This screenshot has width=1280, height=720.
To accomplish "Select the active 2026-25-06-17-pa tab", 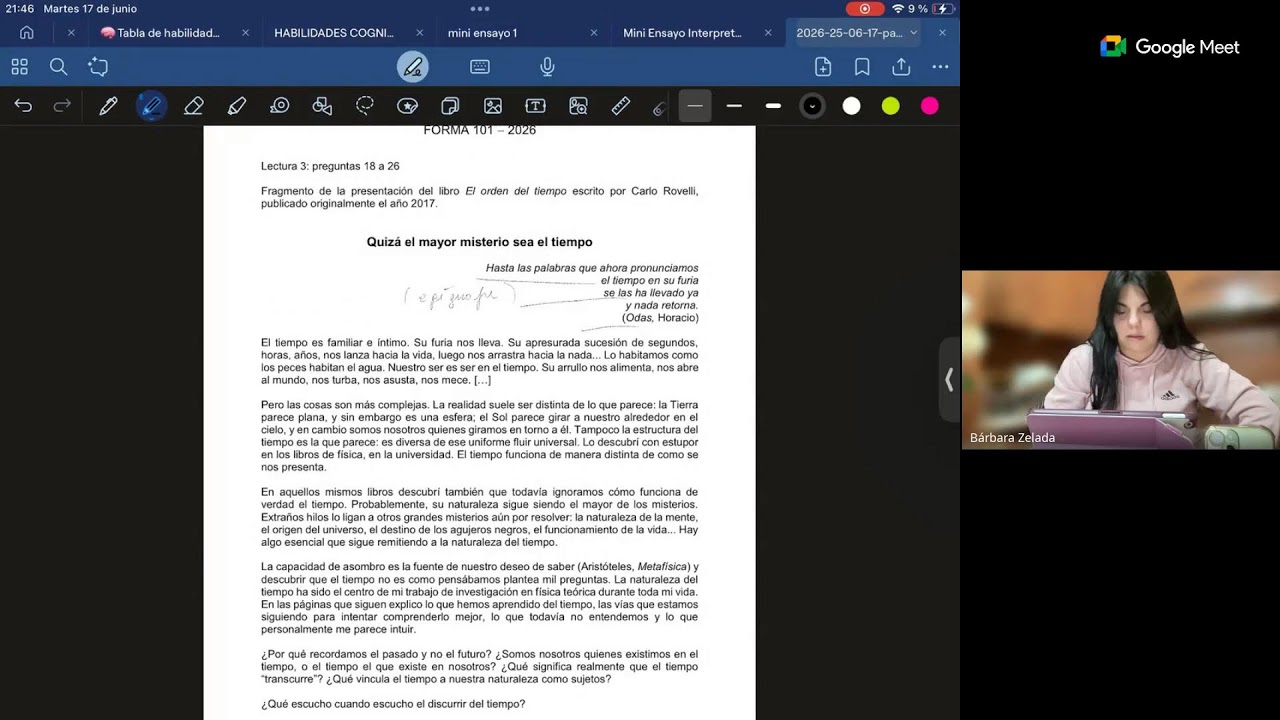I will pos(849,33).
